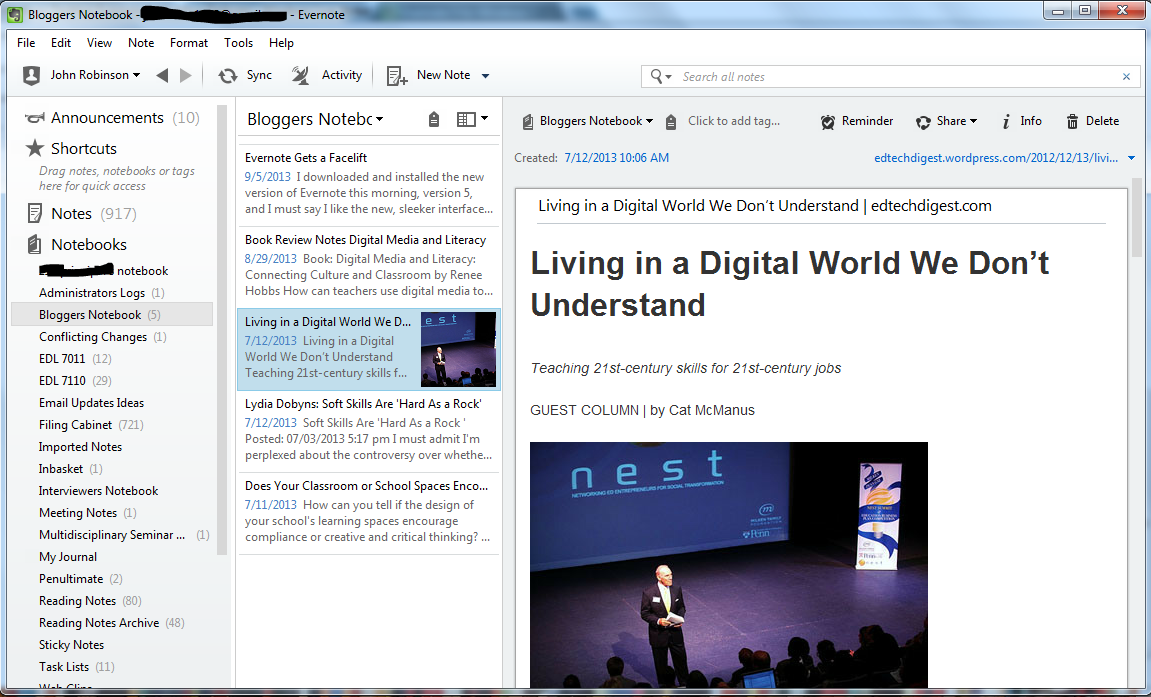Click the 'Click to add tag' field
Screen dimensions: 1151x697
734,121
